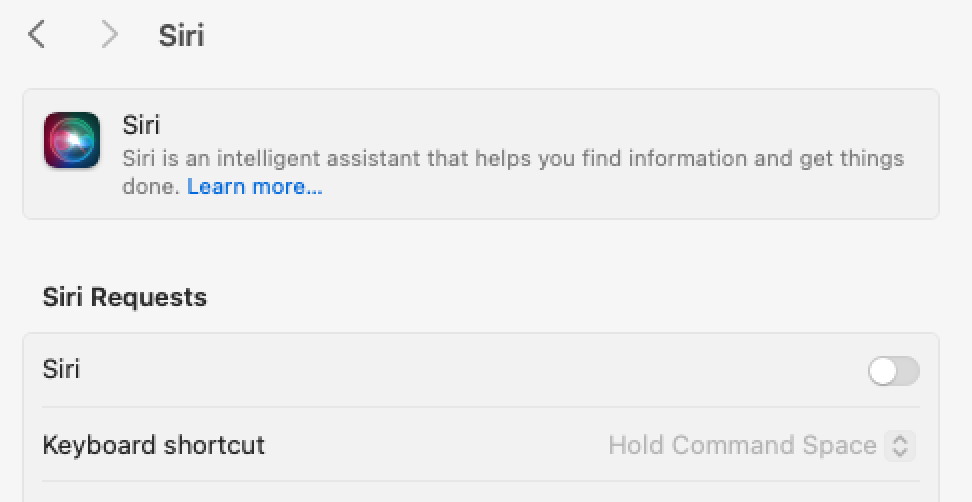Click the Keyboard shortcut row label
Viewport: 972px width, 502px height.
[154, 446]
